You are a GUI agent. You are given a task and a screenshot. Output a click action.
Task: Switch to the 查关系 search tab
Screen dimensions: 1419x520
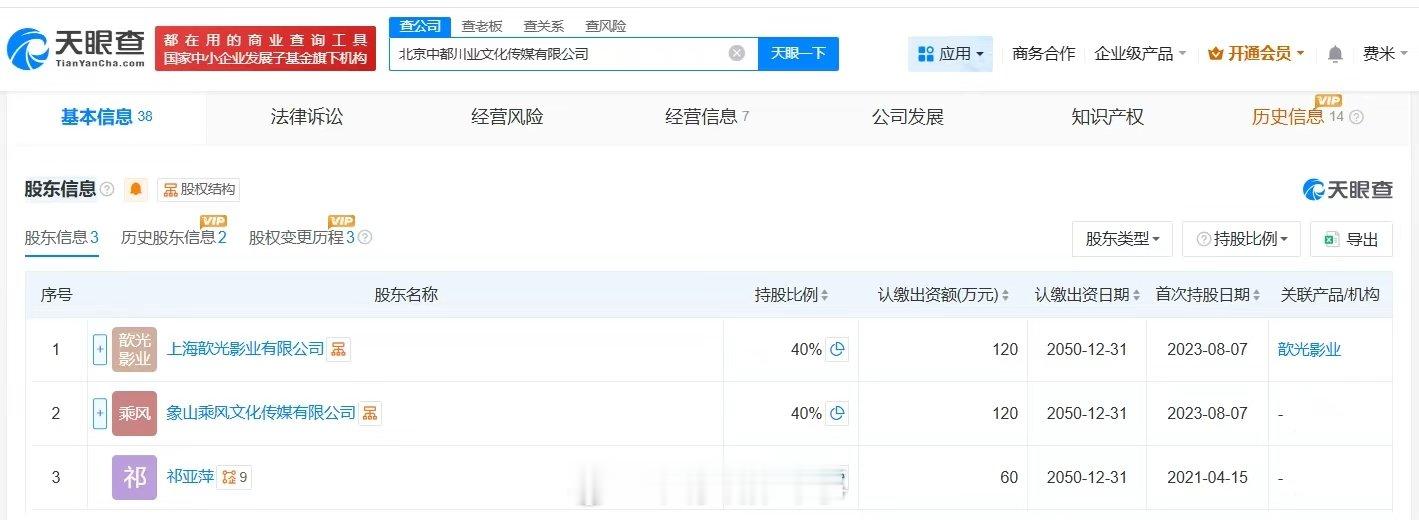[x=544, y=26]
